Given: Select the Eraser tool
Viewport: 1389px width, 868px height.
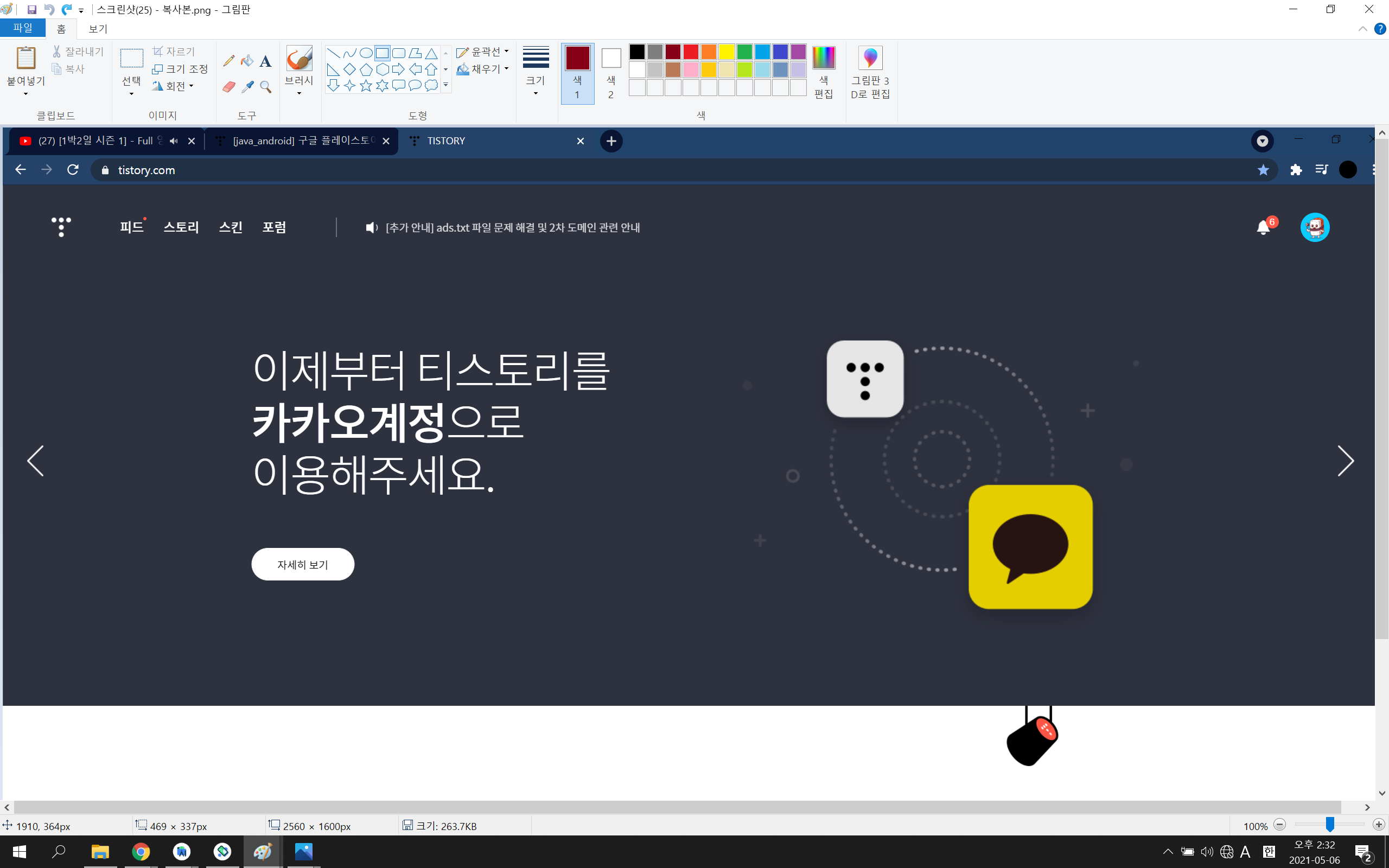Looking at the screenshot, I should pos(228,87).
